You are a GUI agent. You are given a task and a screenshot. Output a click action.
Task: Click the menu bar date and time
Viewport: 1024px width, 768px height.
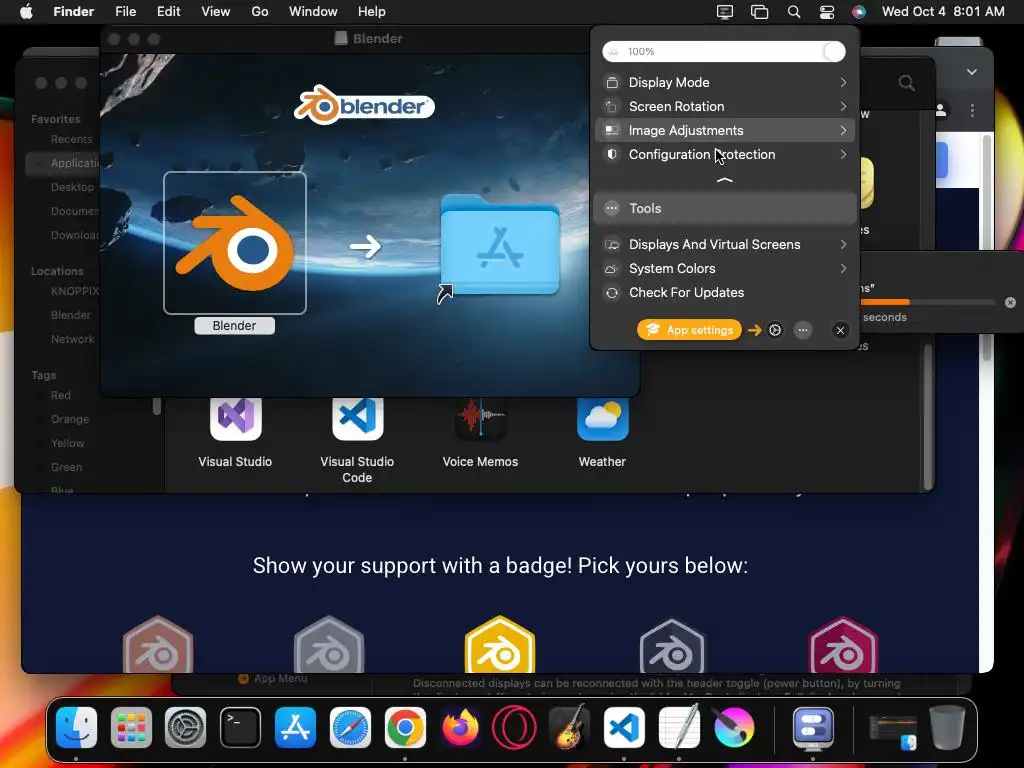[943, 12]
